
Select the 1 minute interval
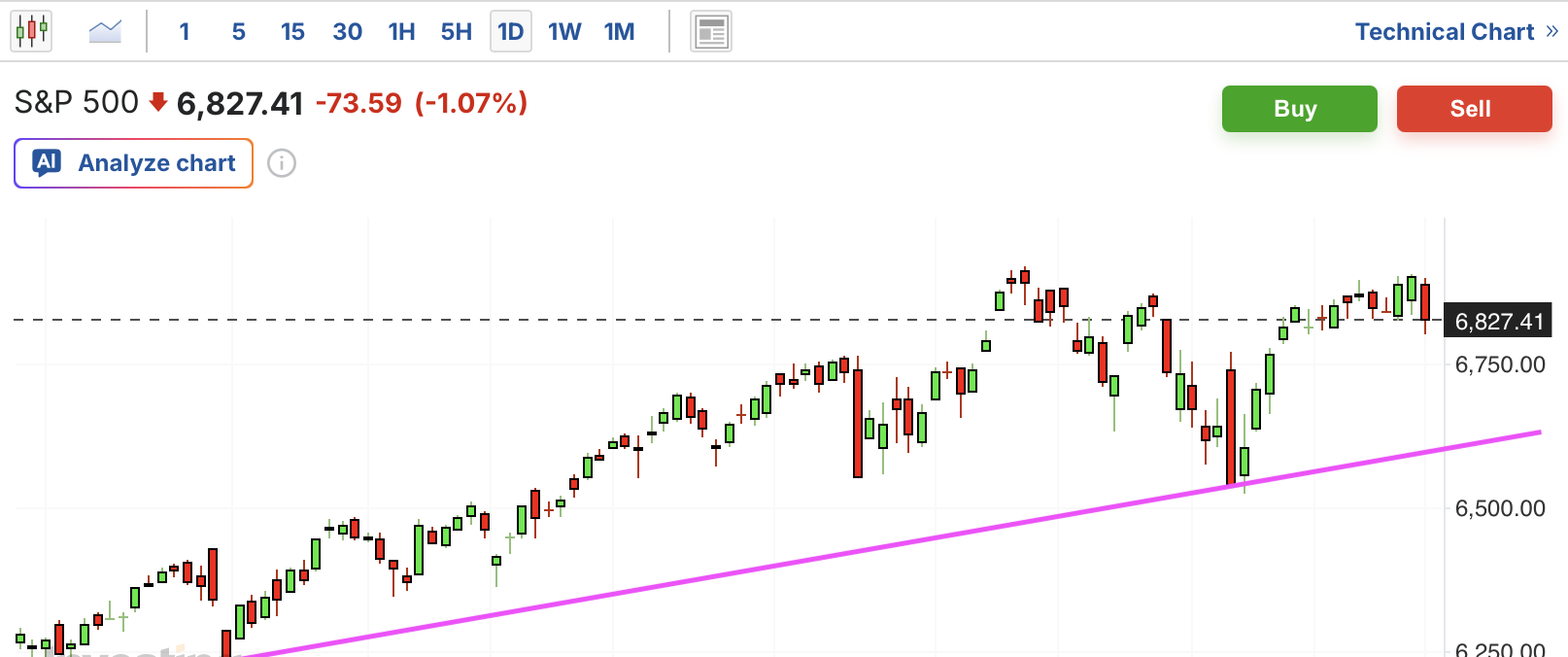(x=185, y=32)
